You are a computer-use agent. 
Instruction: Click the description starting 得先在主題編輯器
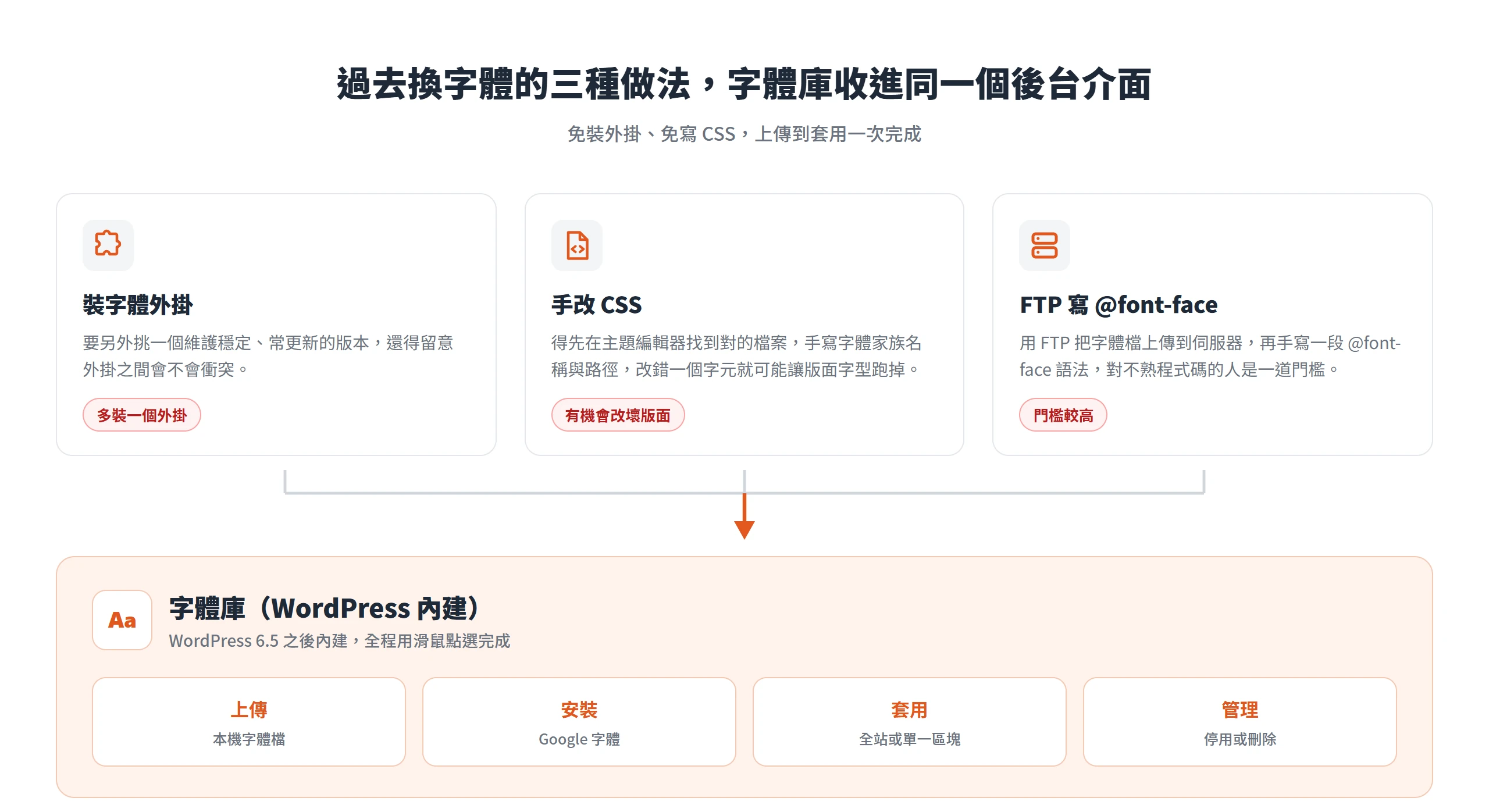coord(736,356)
